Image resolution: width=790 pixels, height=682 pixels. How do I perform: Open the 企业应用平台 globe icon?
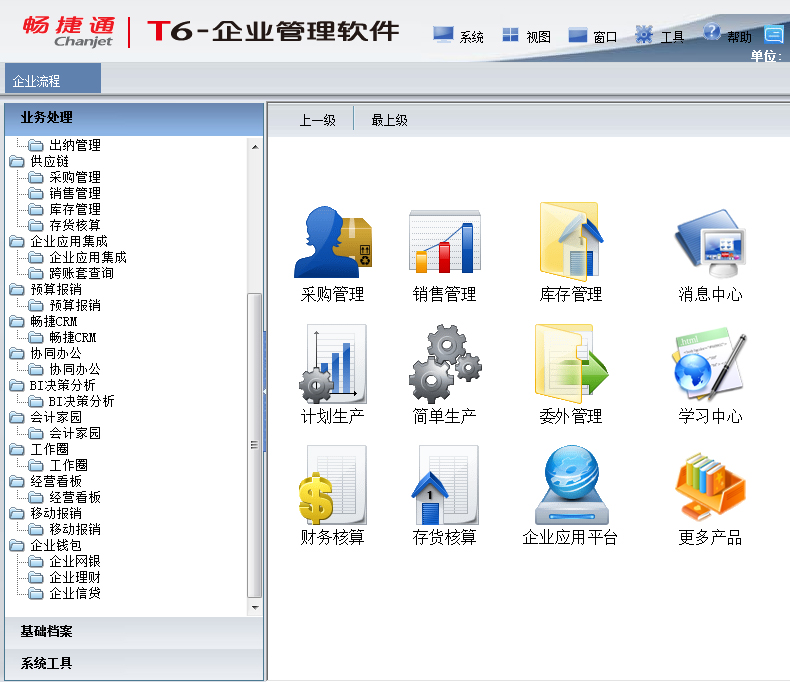click(x=569, y=486)
